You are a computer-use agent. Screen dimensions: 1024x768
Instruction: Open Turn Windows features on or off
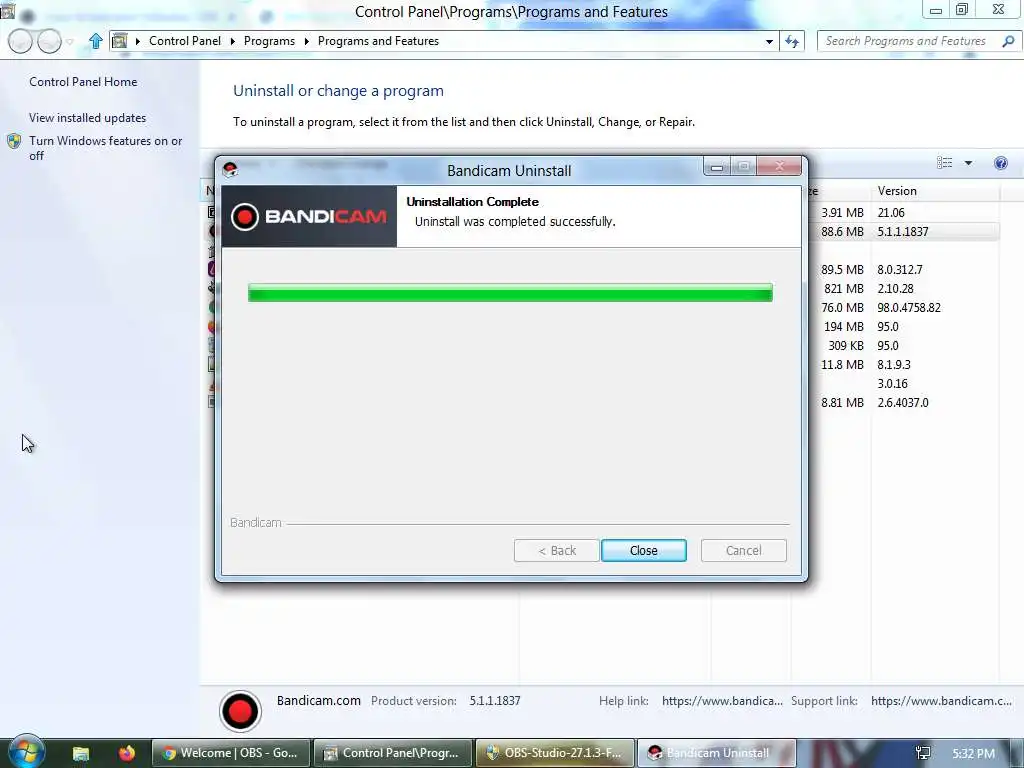(x=106, y=148)
